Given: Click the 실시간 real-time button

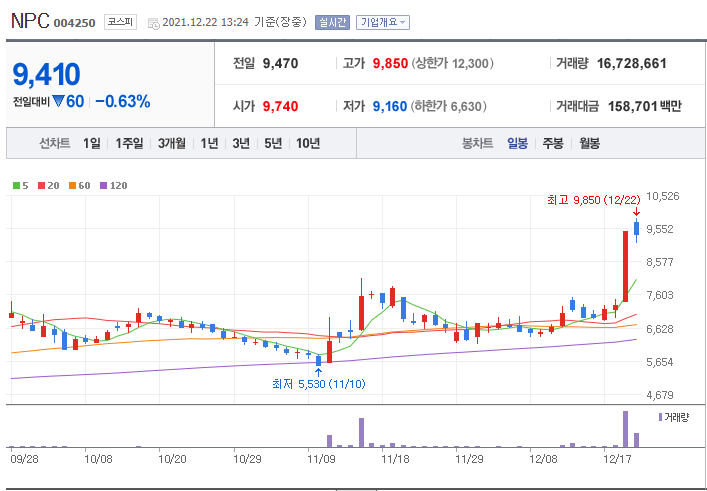Looking at the screenshot, I should tap(332, 22).
